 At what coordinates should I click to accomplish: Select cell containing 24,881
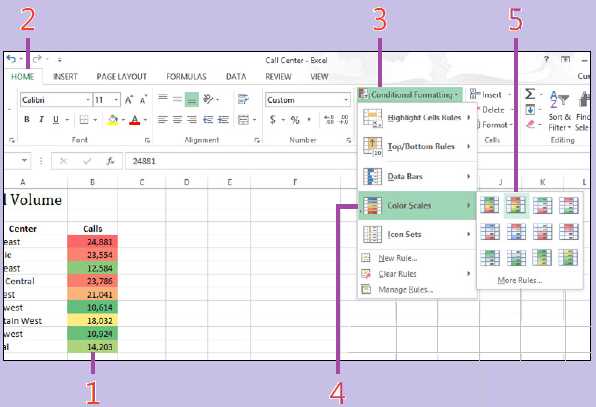click(x=92, y=242)
